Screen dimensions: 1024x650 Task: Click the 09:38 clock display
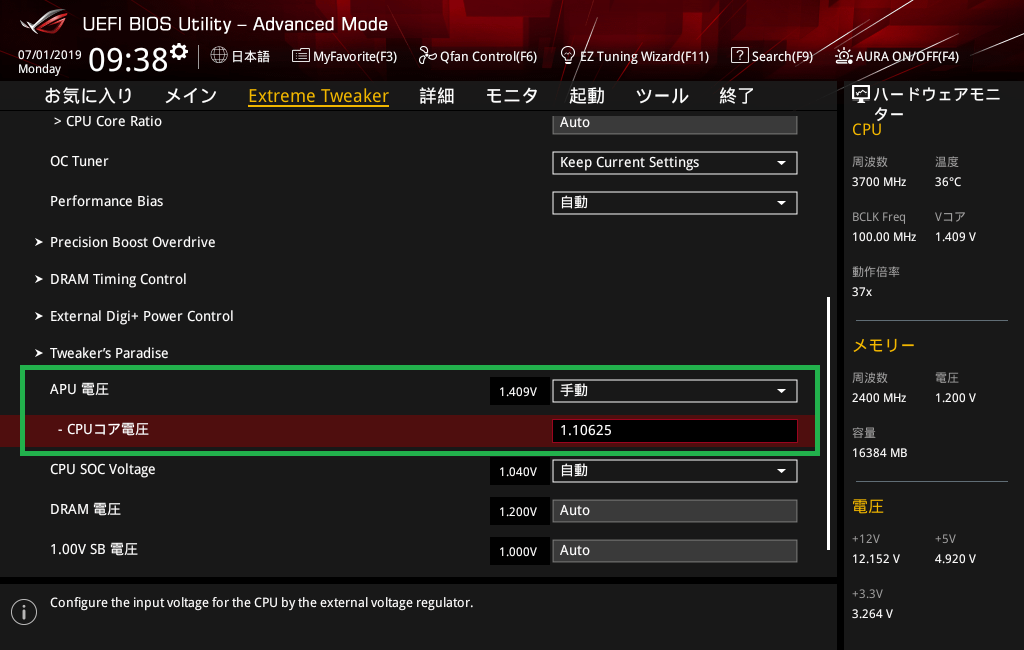[x=128, y=60]
